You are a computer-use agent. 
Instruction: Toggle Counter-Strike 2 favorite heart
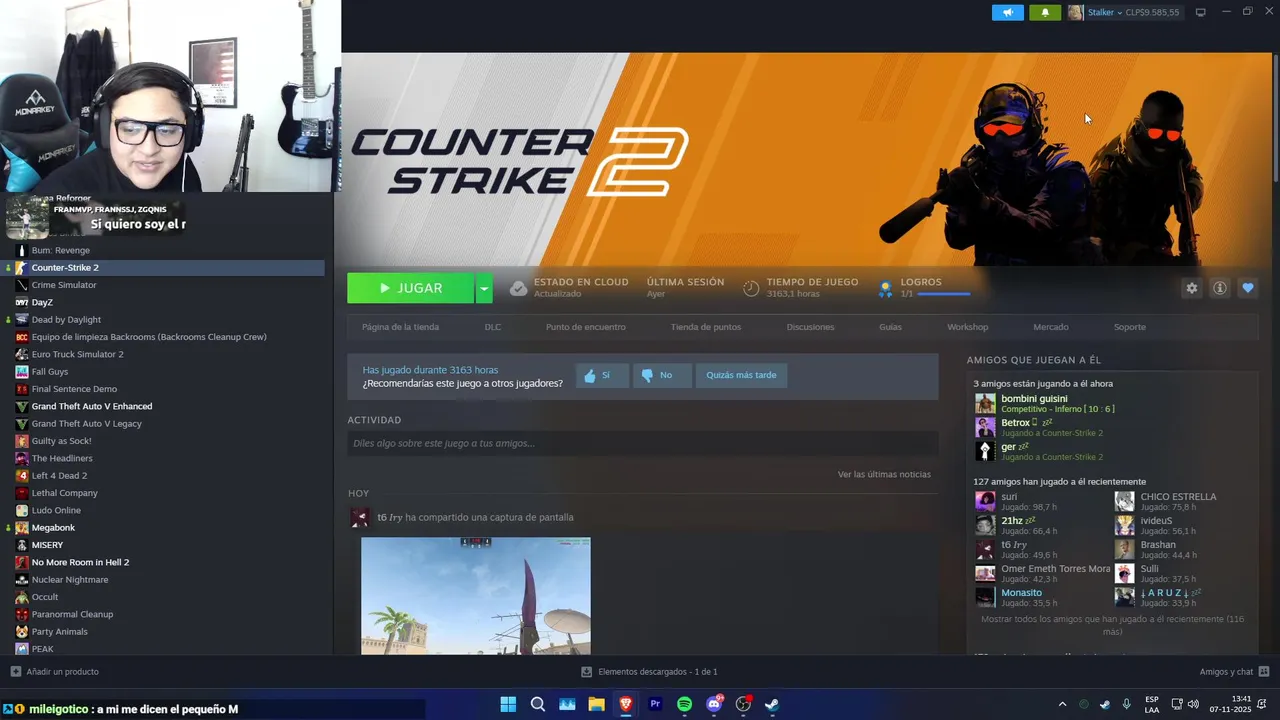(x=1247, y=288)
